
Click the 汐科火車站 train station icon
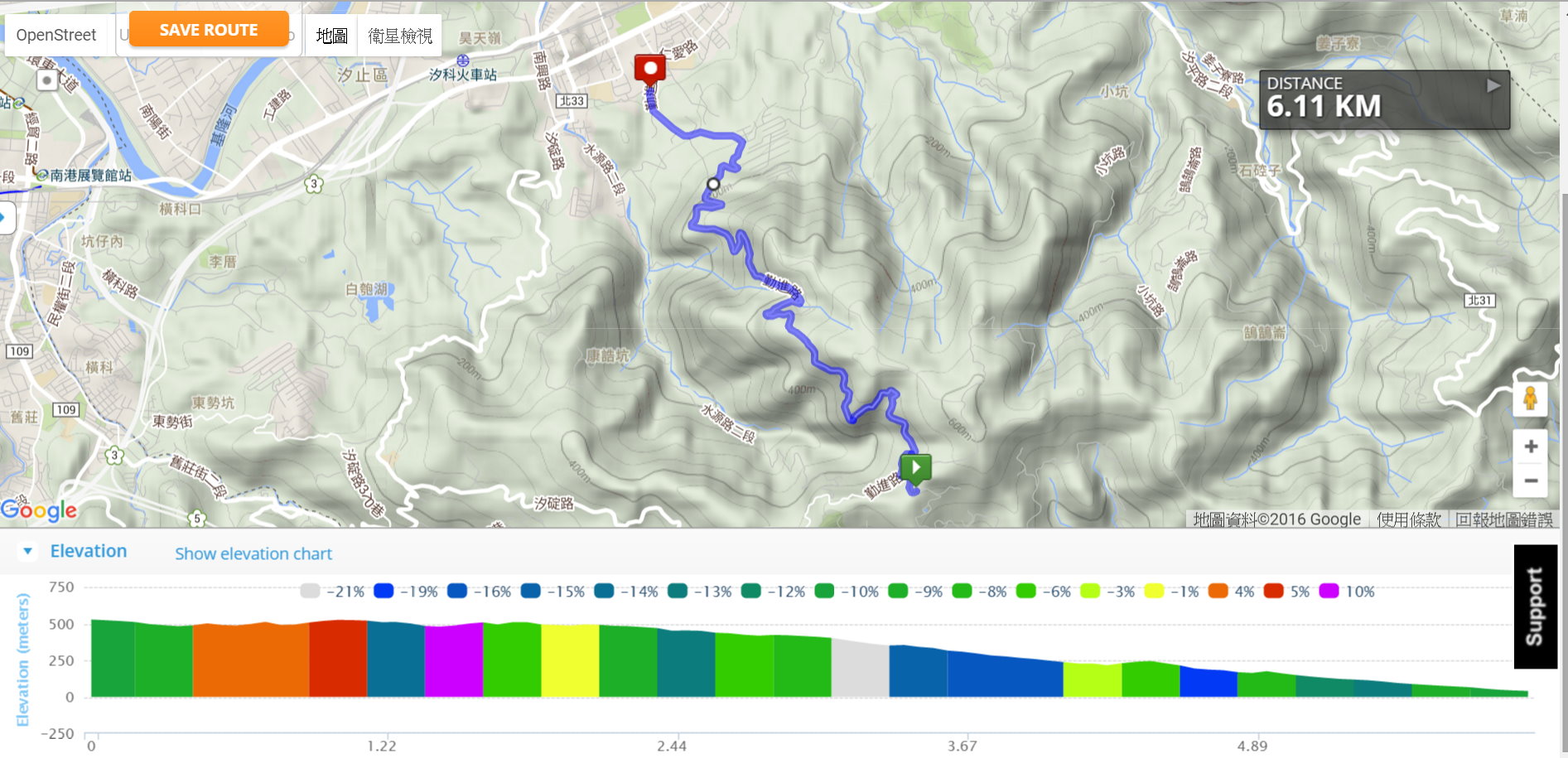pos(463,60)
